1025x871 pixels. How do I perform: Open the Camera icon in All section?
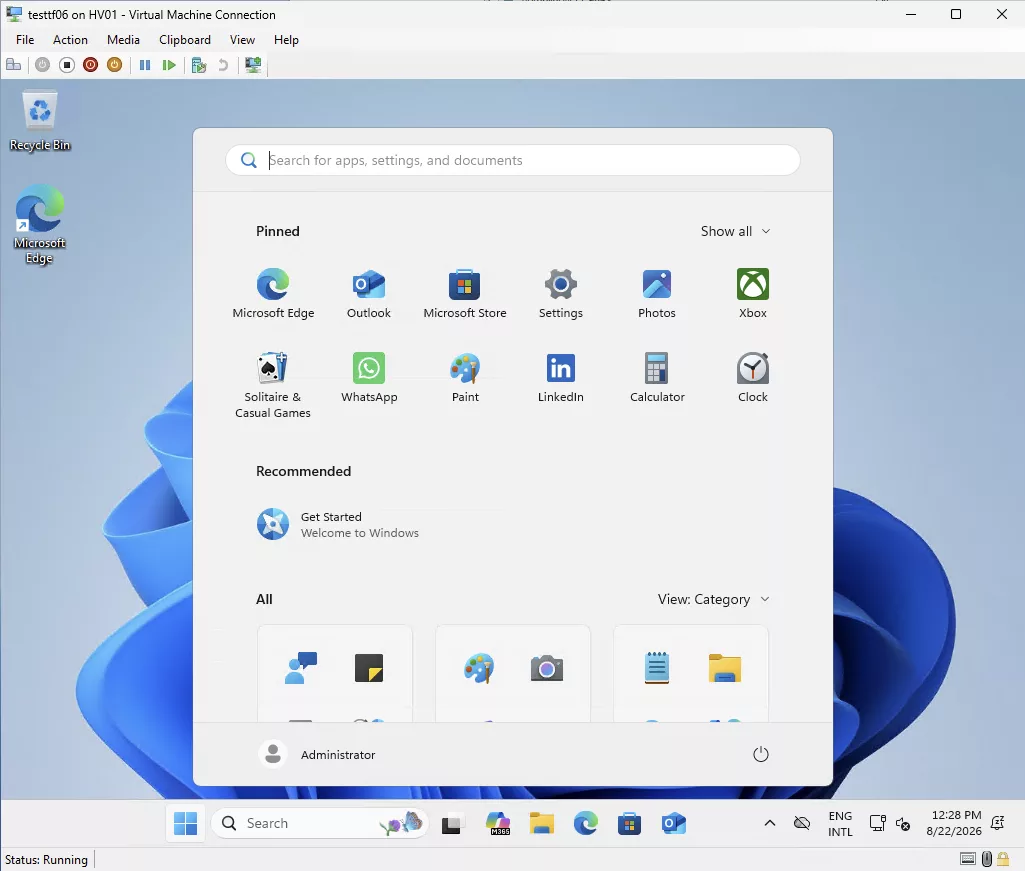click(x=546, y=668)
